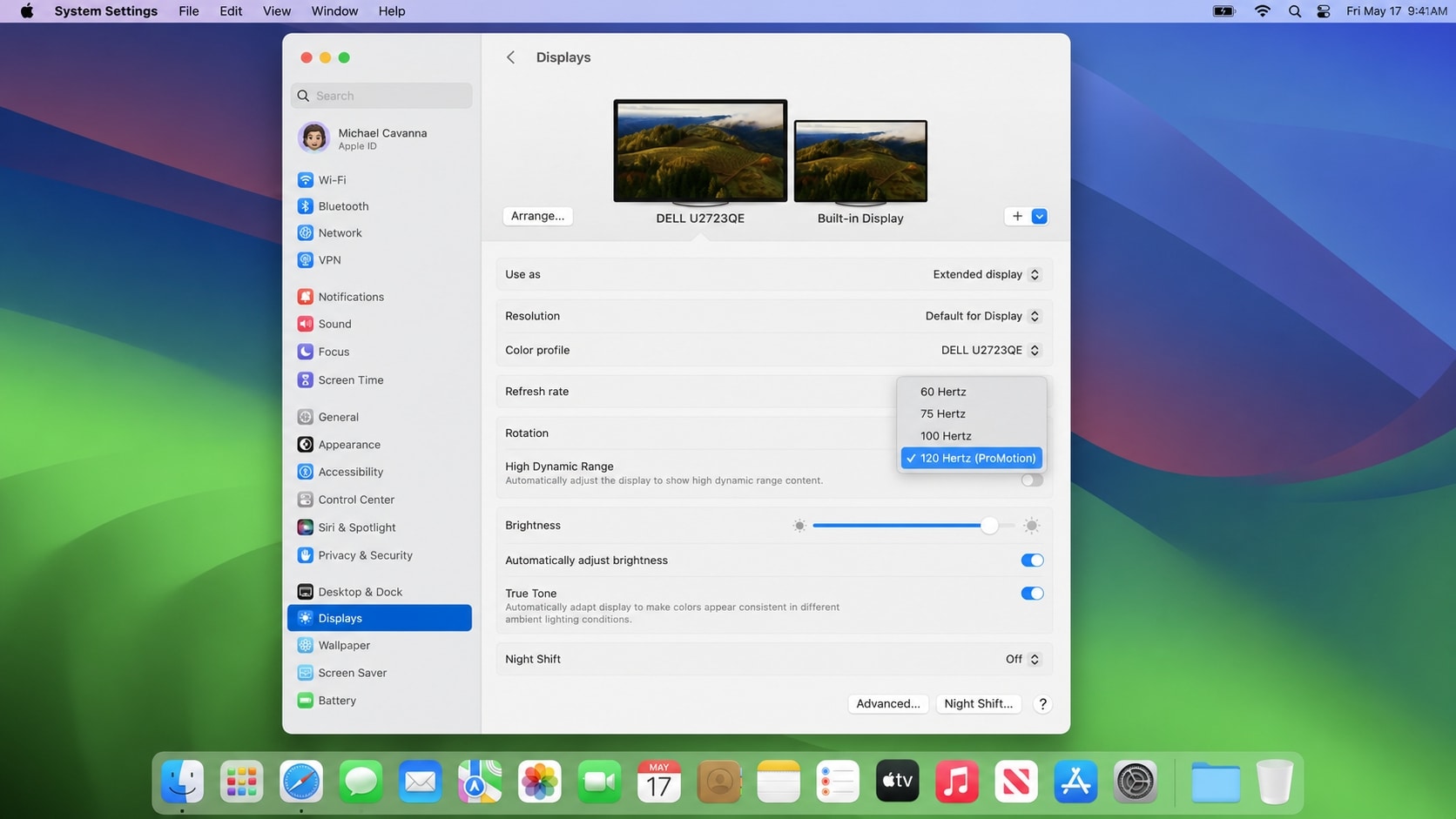
Task: Open the View menu in menu bar
Action: click(277, 11)
